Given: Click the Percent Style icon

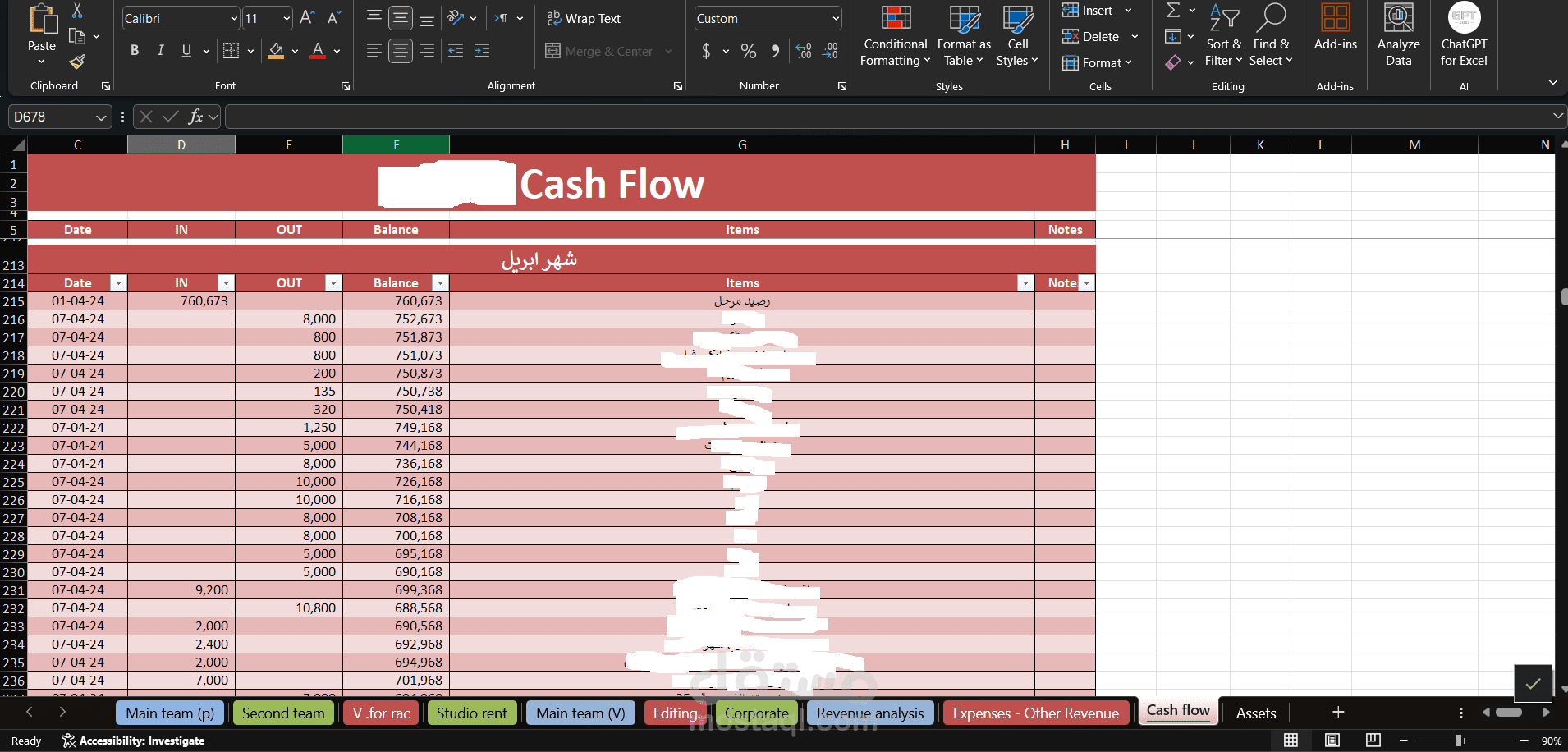Looking at the screenshot, I should (x=748, y=51).
